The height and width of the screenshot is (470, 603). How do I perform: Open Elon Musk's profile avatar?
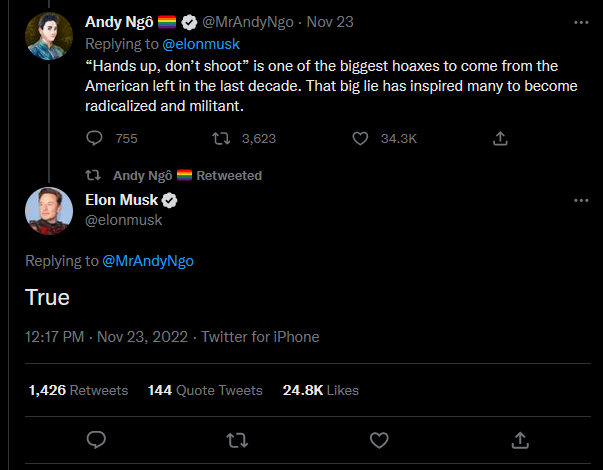coord(49,211)
